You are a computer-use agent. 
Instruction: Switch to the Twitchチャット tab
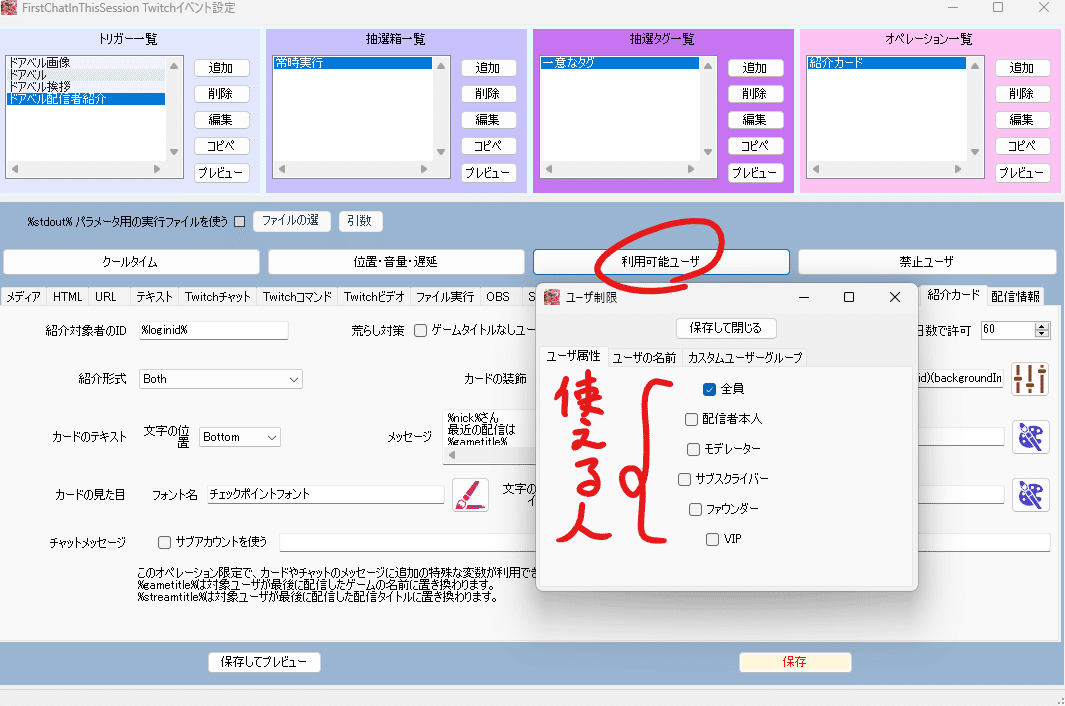[218, 297]
